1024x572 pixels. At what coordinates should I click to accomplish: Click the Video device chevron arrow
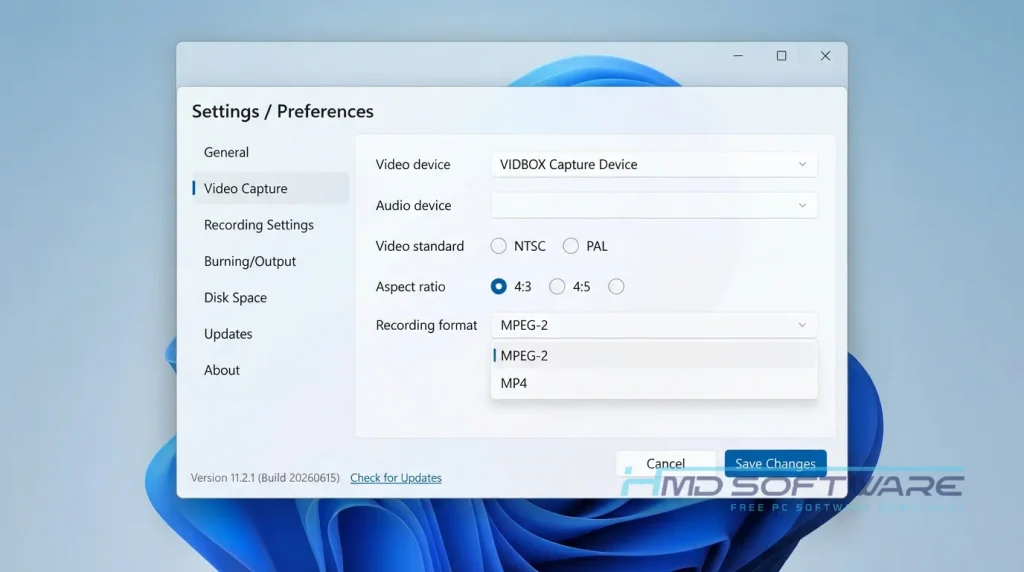(x=802, y=165)
